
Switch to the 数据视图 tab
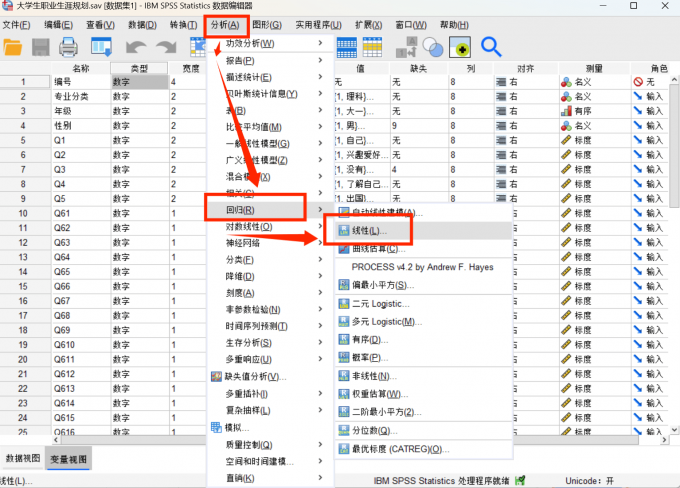coord(23,459)
